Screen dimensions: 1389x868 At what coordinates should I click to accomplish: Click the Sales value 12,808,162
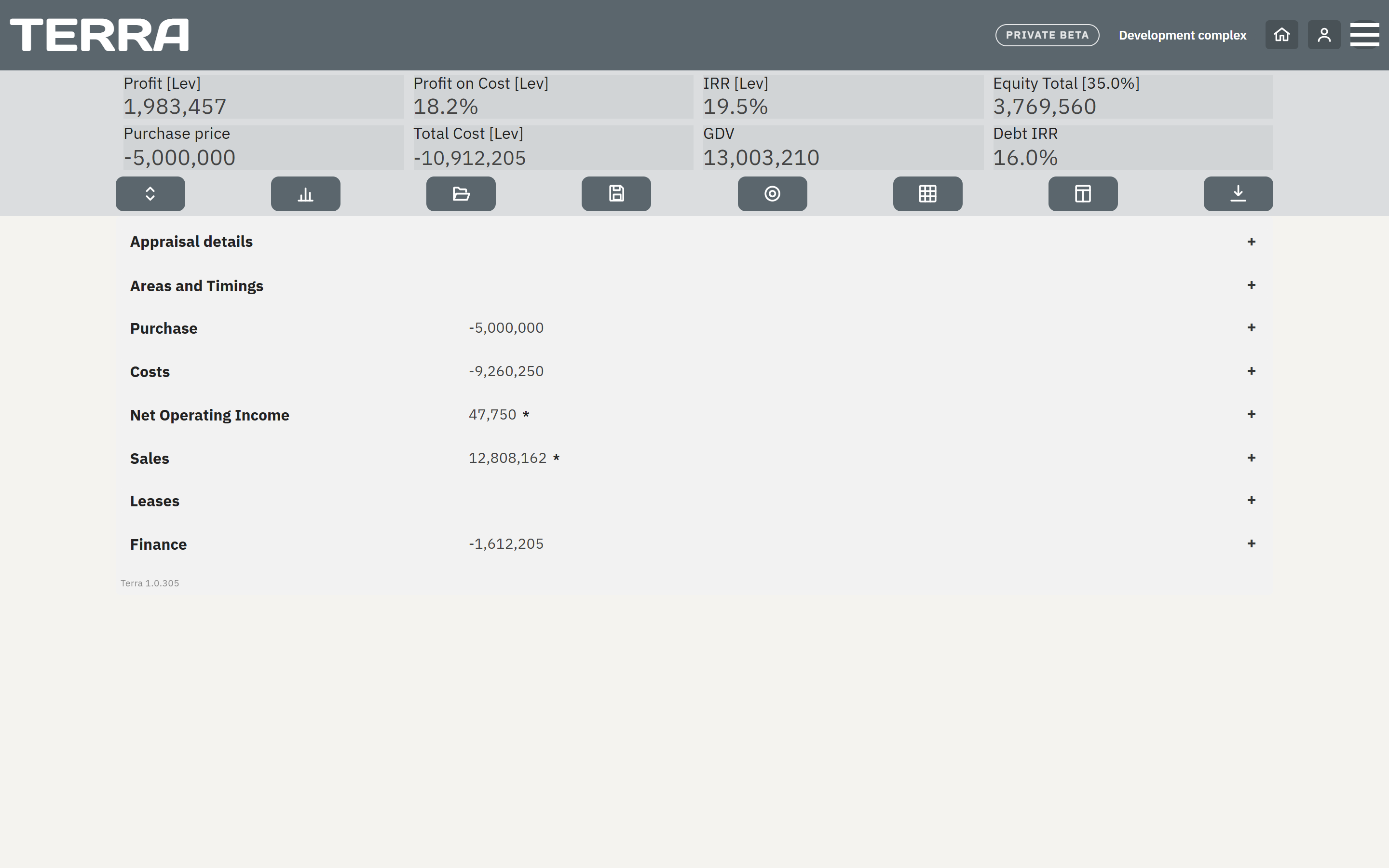(507, 458)
